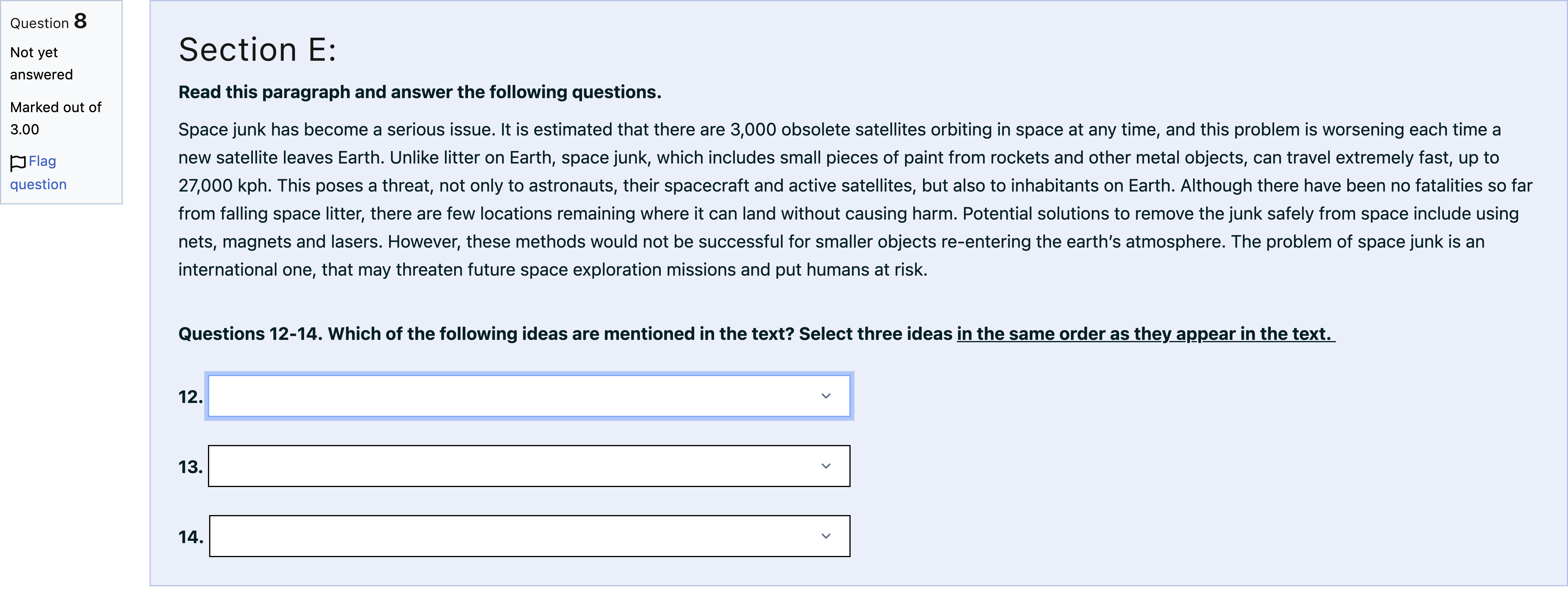
Task: Click the Not yet answered status text
Action: pos(41,63)
